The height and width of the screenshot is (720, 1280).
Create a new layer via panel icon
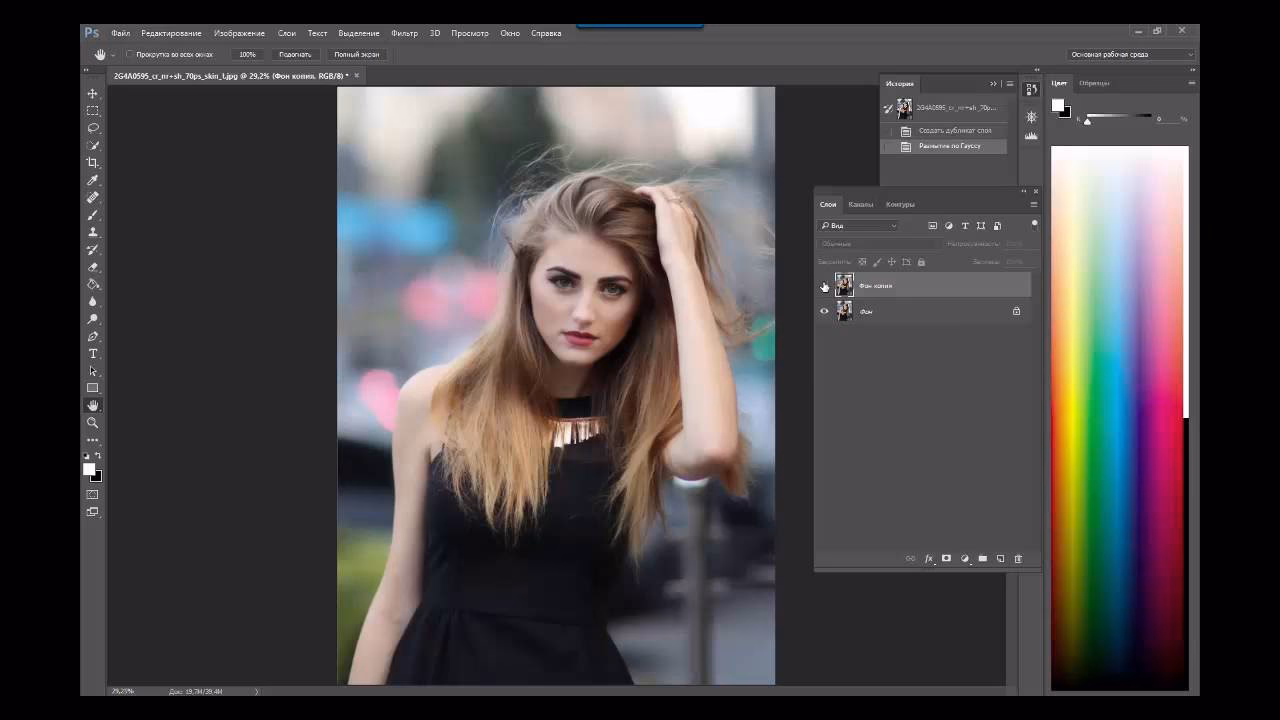click(x=1000, y=558)
